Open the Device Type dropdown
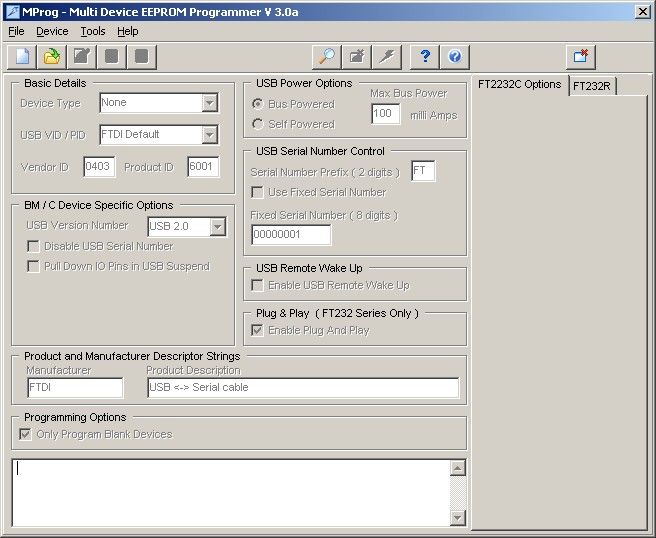 (210, 103)
